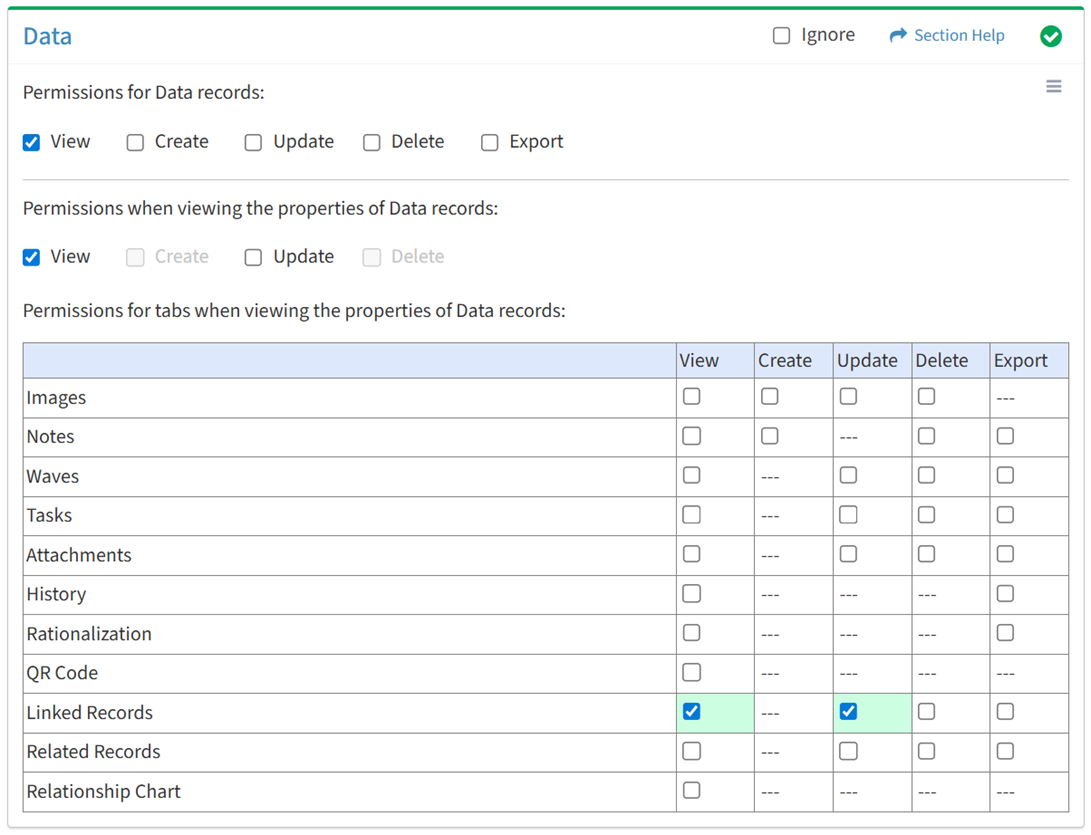Uncheck View permission for Data records
This screenshot has width=1091, height=835.
(32, 142)
